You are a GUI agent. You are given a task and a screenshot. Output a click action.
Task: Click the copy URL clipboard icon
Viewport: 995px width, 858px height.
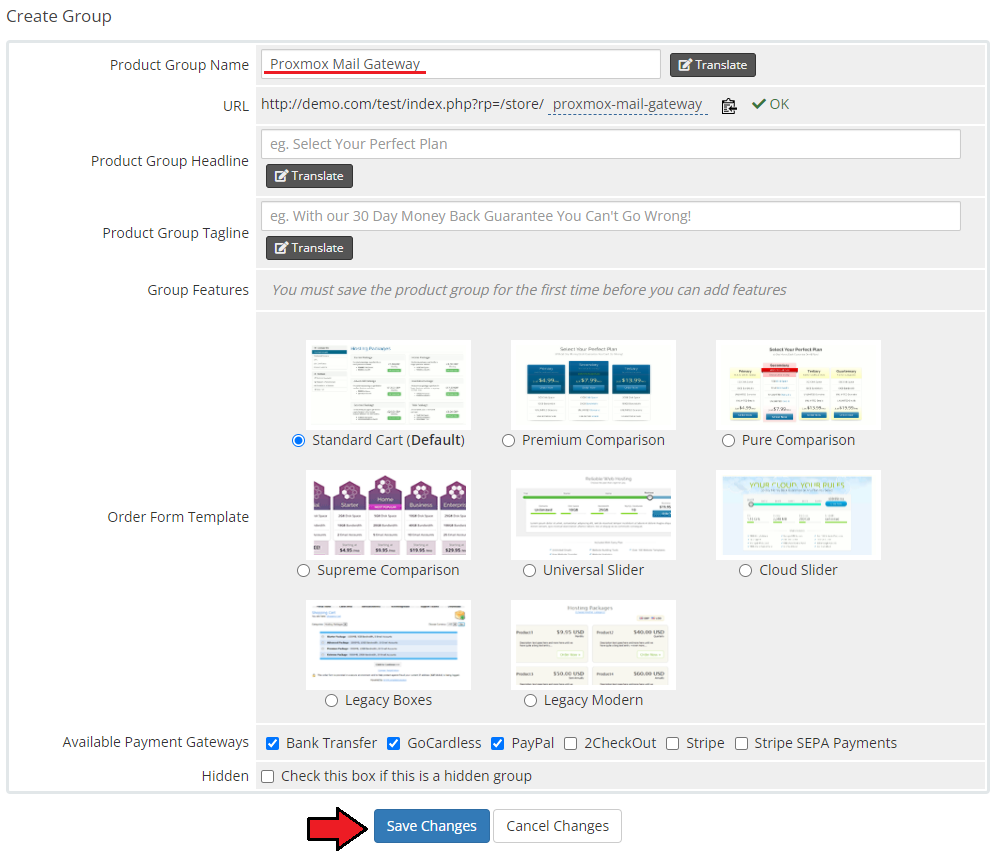point(729,105)
